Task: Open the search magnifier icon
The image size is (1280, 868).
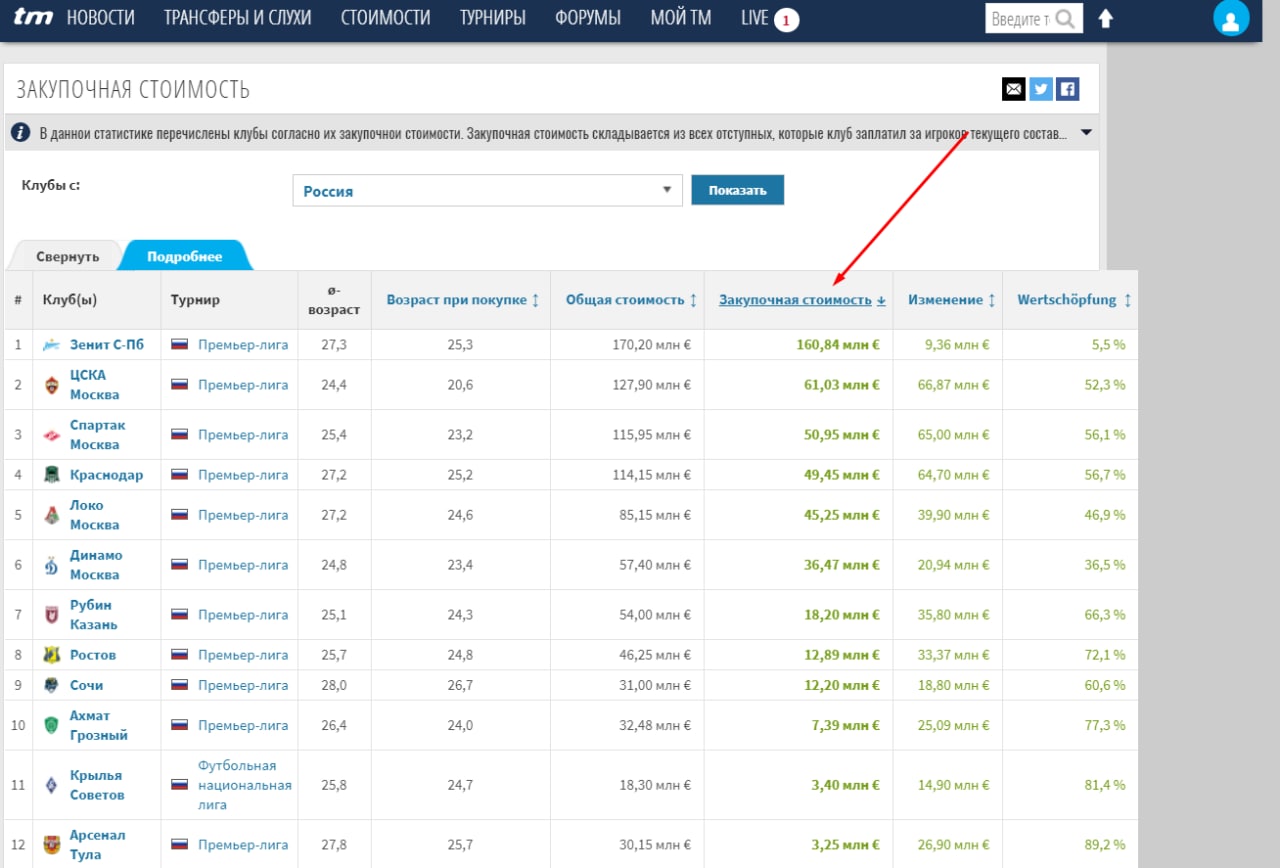Action: point(1066,19)
